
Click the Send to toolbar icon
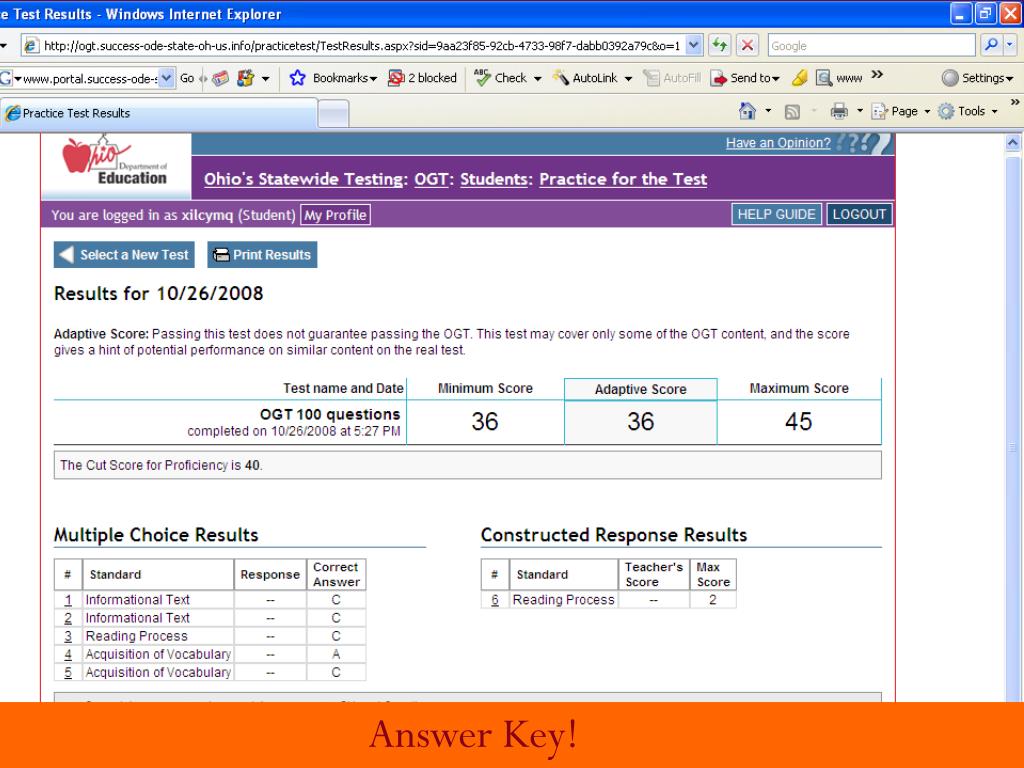point(718,78)
